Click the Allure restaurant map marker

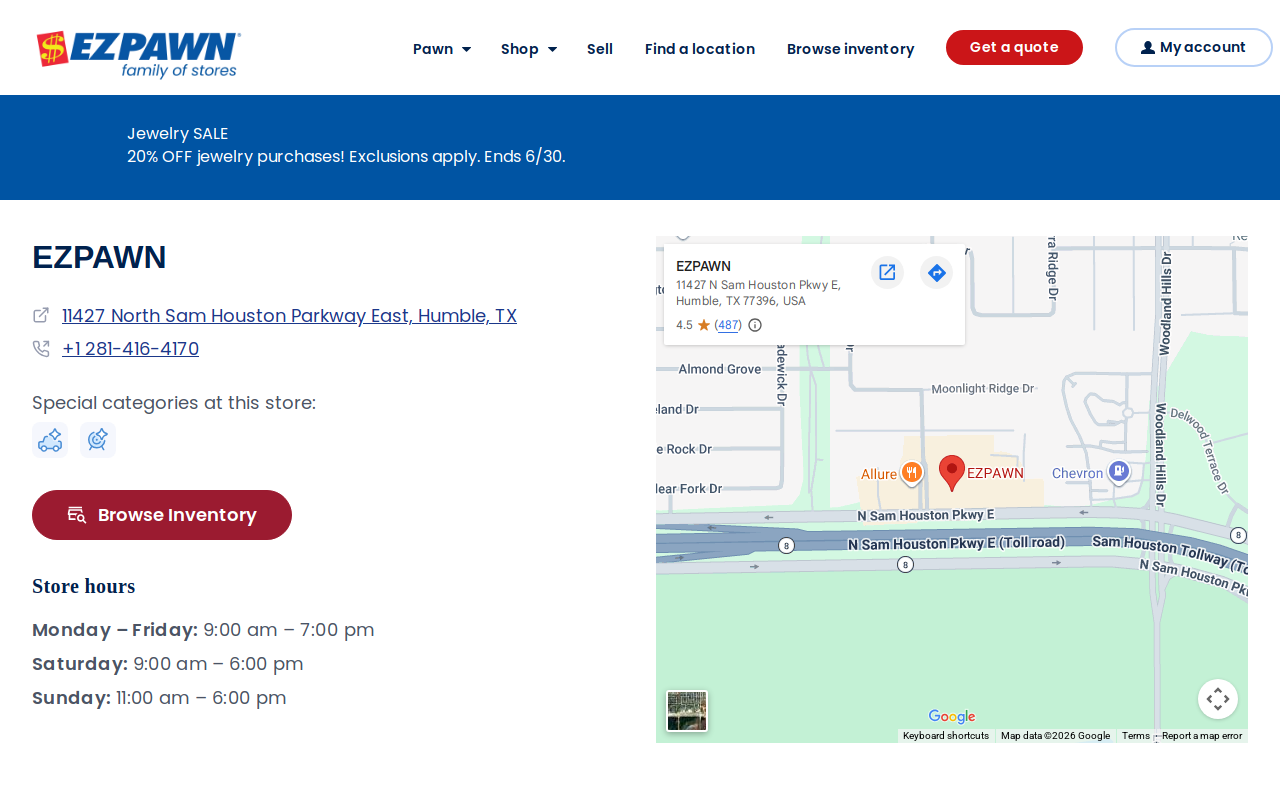tap(911, 473)
